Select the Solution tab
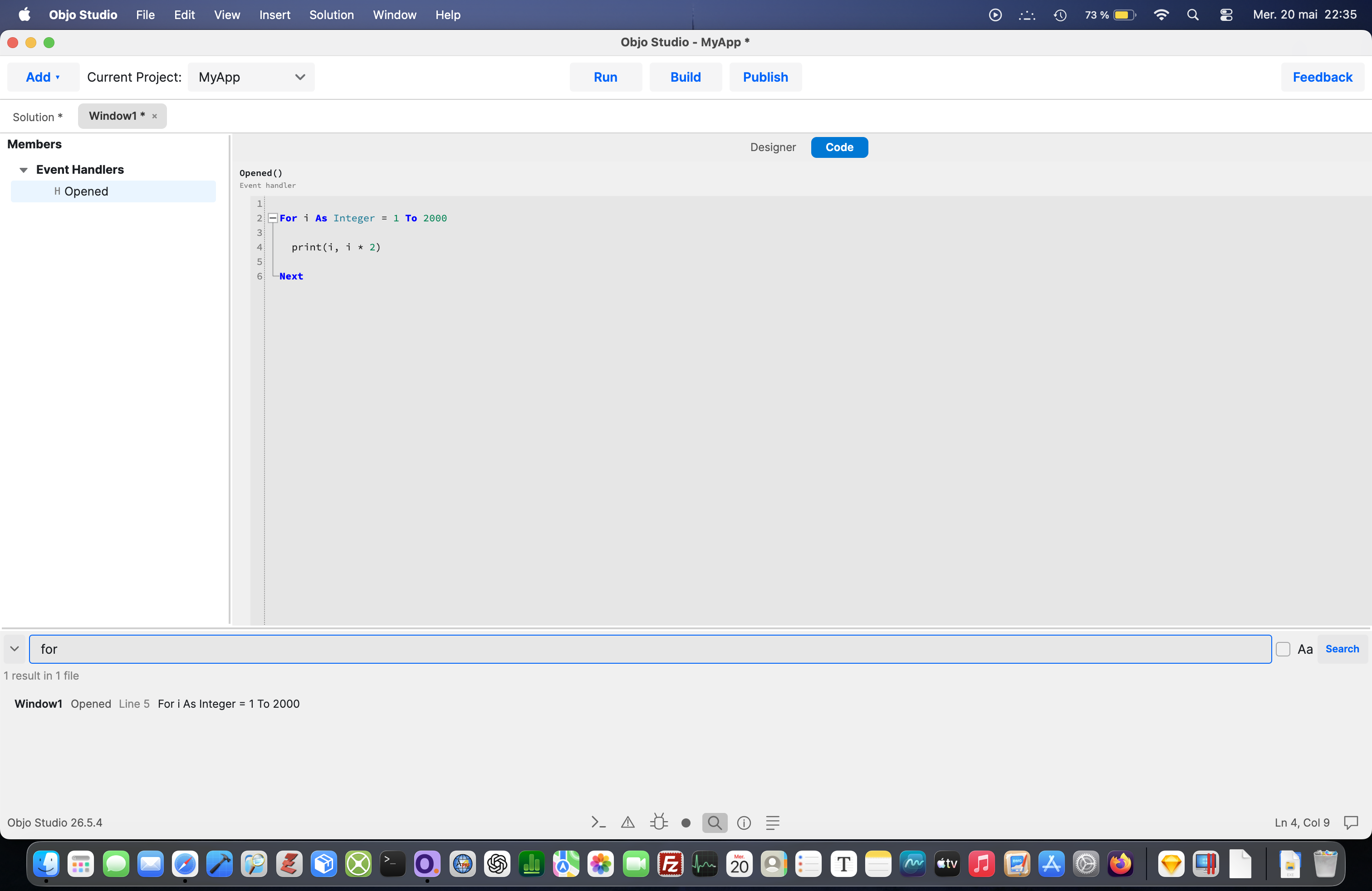This screenshot has height=891, width=1372. point(38,117)
